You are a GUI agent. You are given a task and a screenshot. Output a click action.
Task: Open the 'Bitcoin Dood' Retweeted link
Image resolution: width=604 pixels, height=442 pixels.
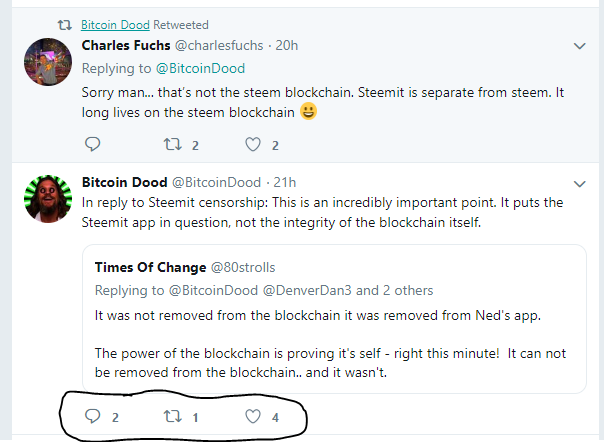pos(115,25)
